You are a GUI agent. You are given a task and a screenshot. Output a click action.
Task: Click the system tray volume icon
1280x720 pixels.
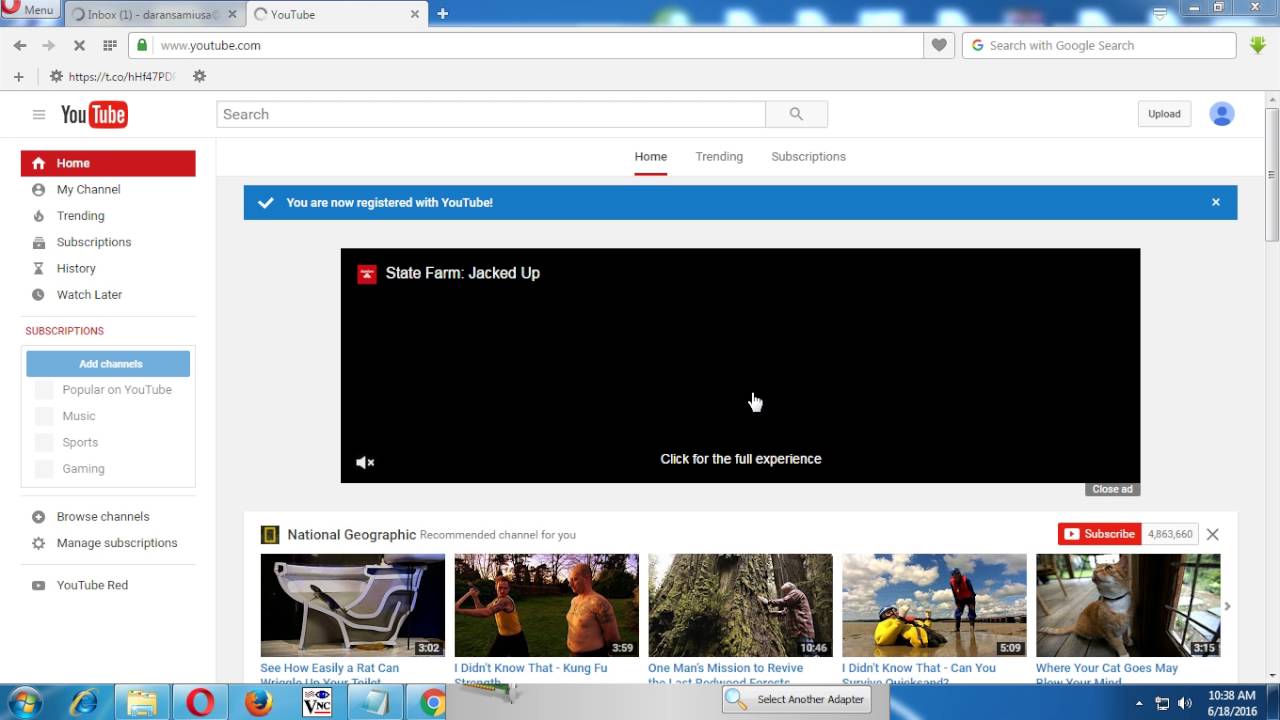coord(1185,703)
